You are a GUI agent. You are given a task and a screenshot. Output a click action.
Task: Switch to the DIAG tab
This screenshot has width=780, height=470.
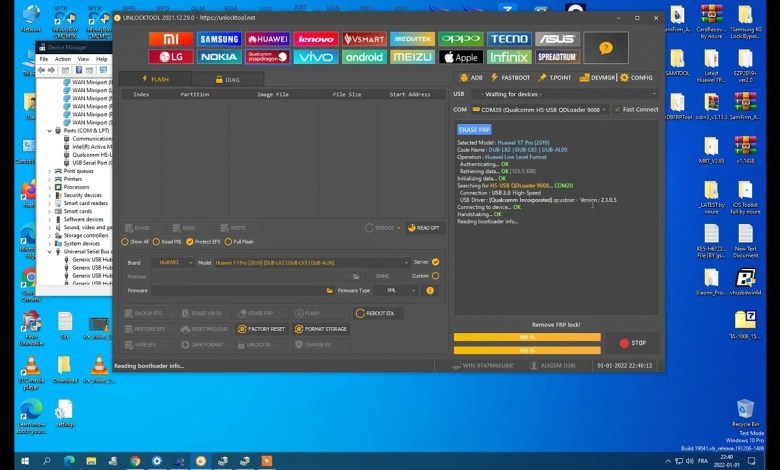point(230,79)
